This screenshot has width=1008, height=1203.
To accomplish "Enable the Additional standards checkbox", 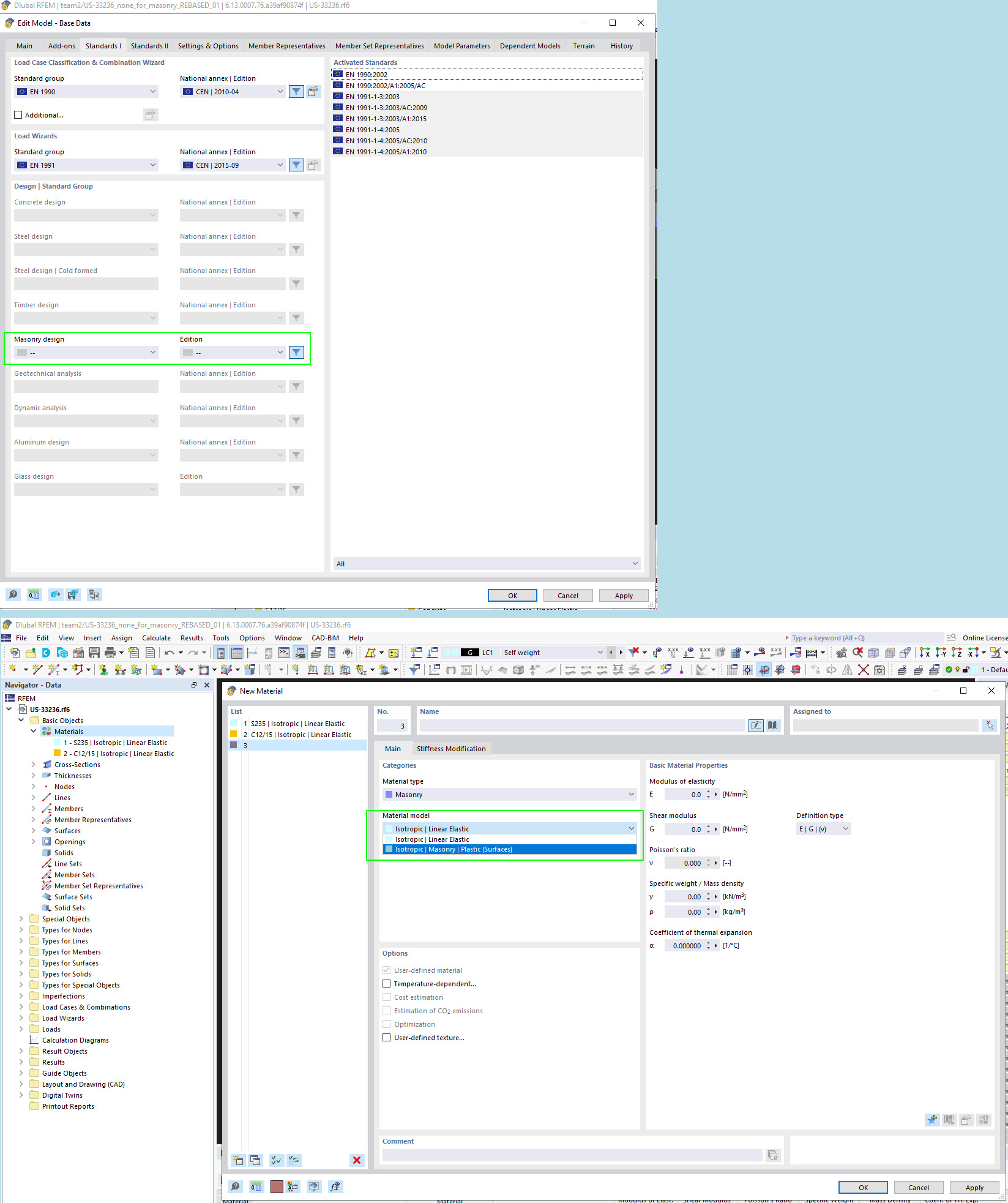I will [19, 114].
